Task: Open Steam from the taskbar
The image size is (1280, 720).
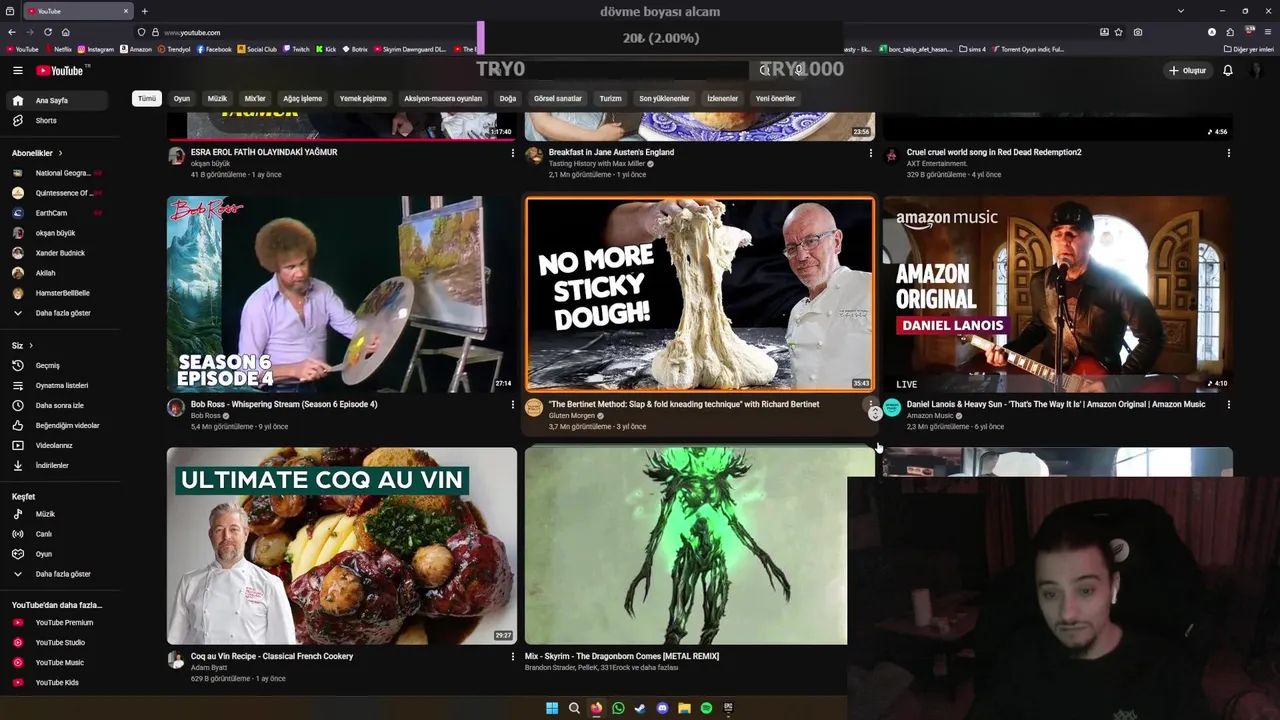Action: 640,708
